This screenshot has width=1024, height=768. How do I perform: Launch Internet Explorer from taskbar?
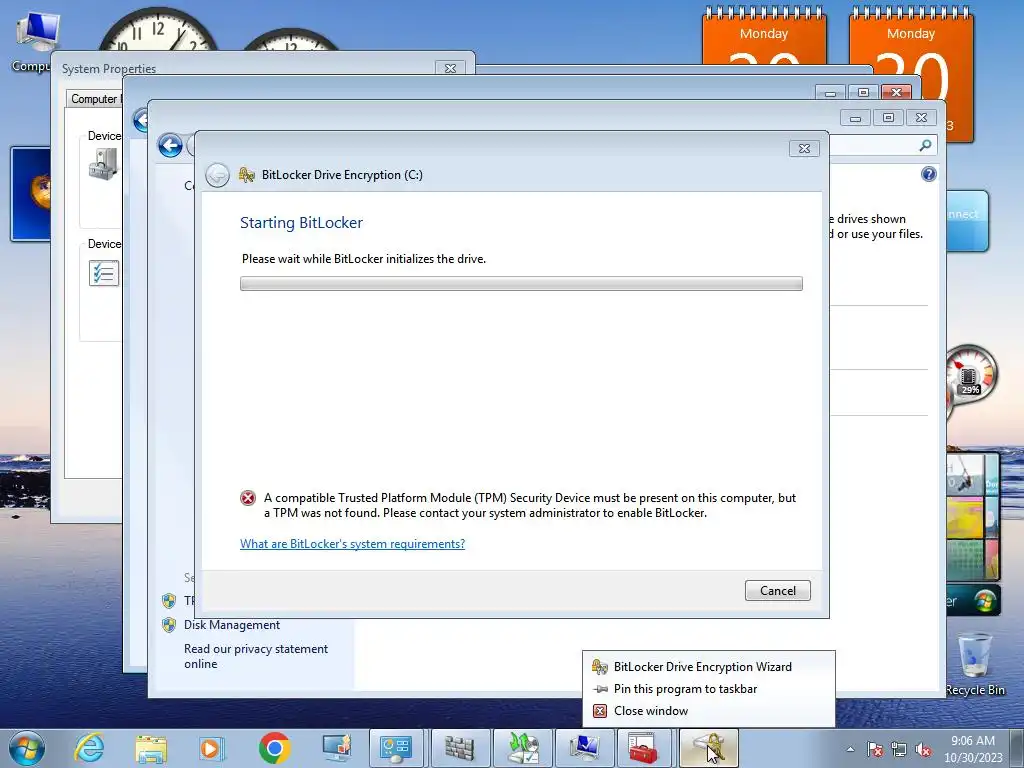89,748
